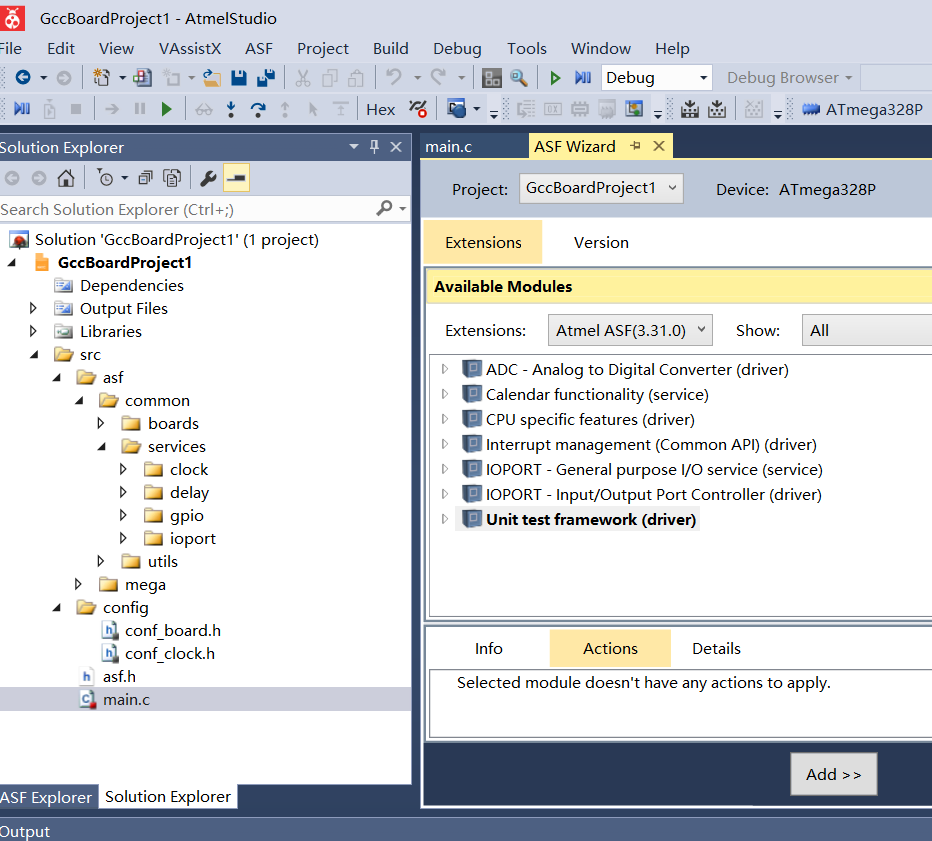The width and height of the screenshot is (932, 841).
Task: Expand the clock folder
Action: click(123, 469)
